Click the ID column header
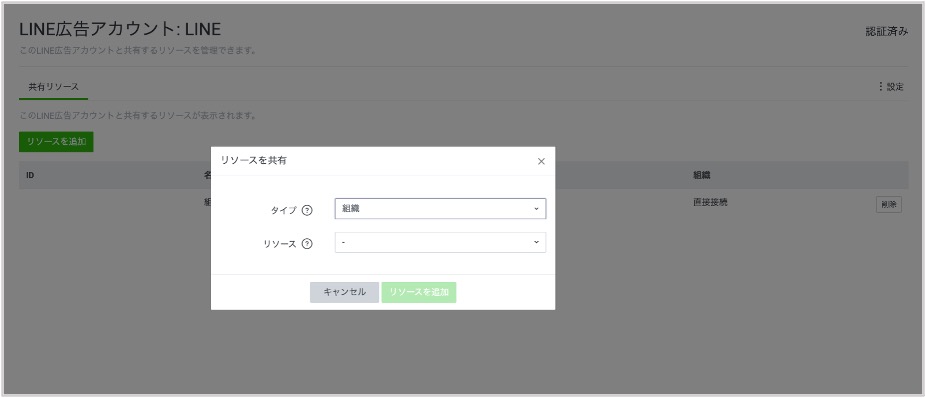Image resolution: width=926 pixels, height=398 pixels. click(30, 176)
